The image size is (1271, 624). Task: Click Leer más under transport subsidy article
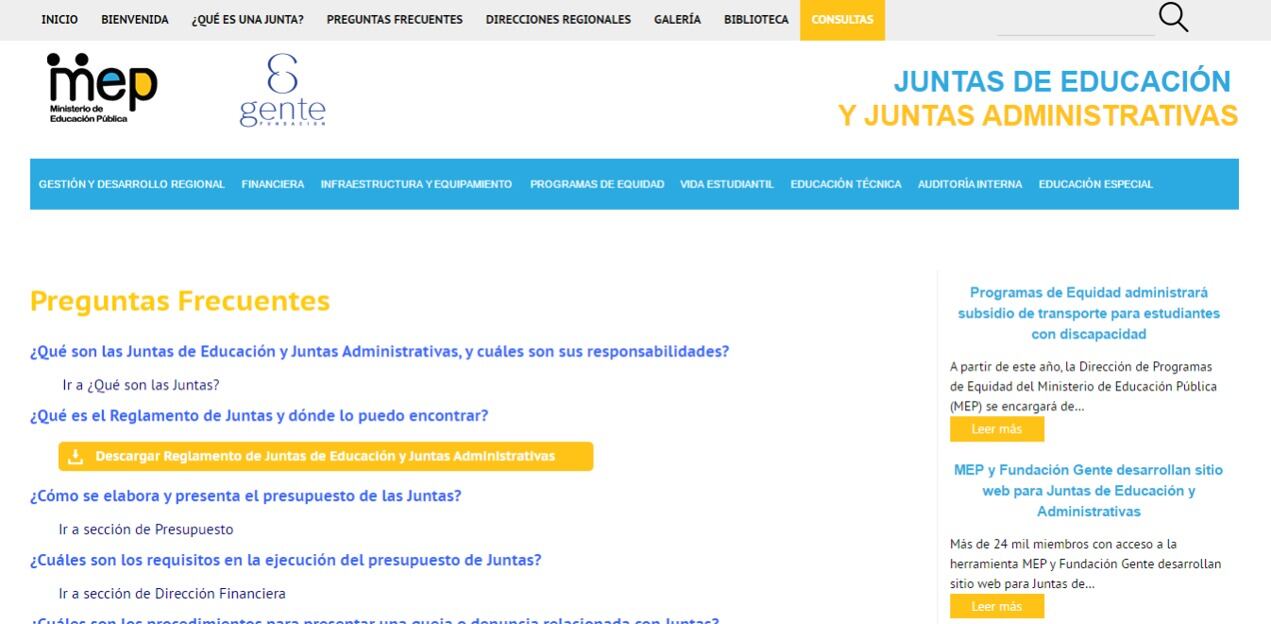996,429
